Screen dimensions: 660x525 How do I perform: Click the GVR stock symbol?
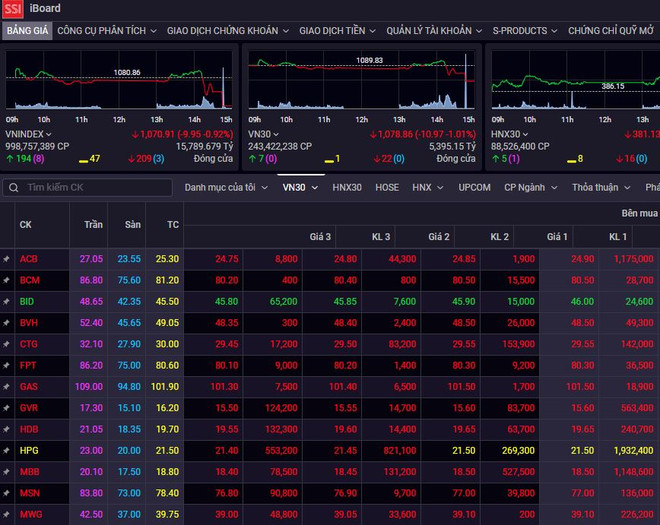coord(29,408)
